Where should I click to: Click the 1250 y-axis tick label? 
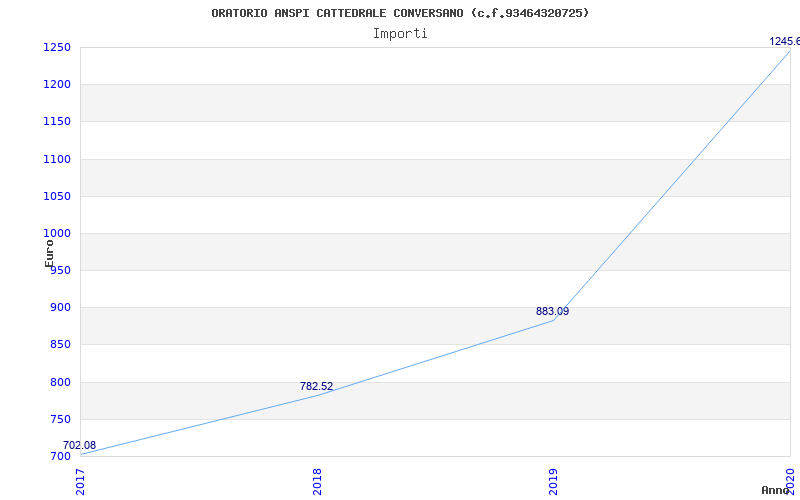(x=57, y=47)
